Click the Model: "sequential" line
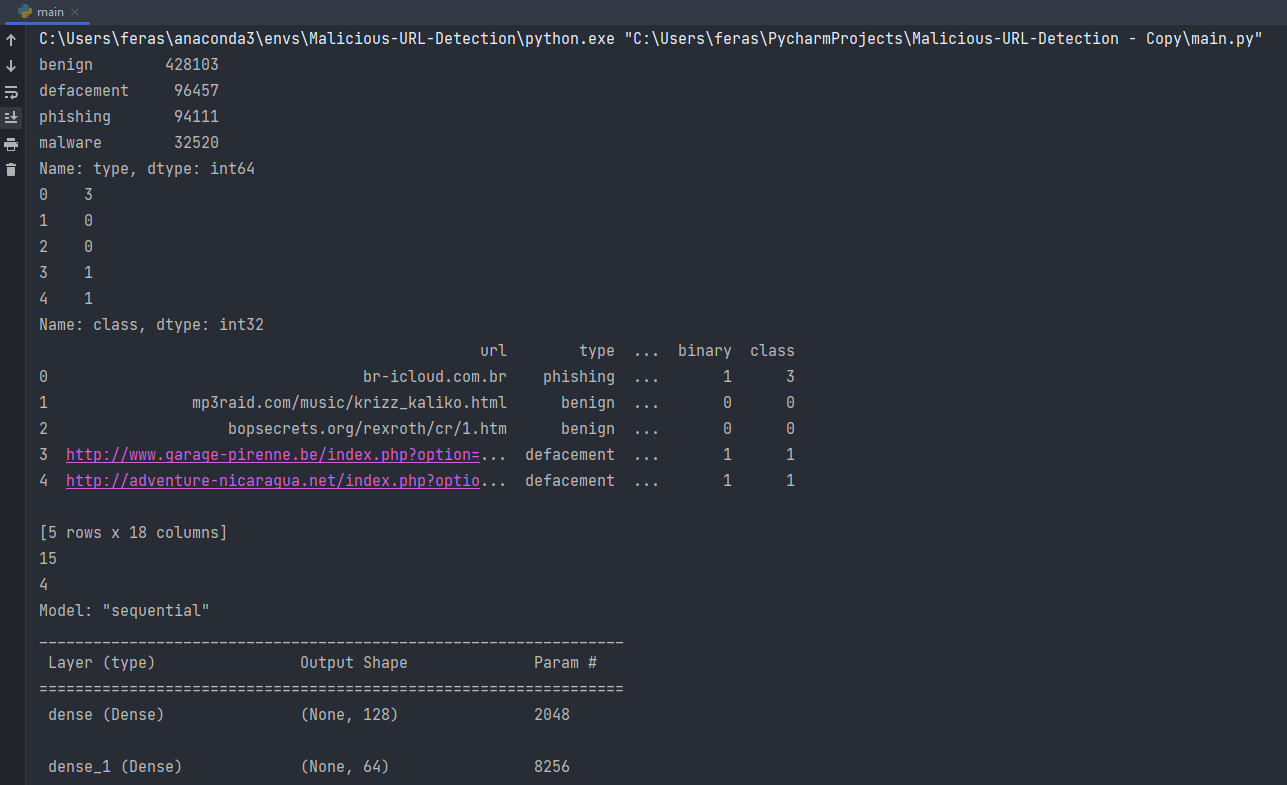1287x785 pixels. pos(124,611)
